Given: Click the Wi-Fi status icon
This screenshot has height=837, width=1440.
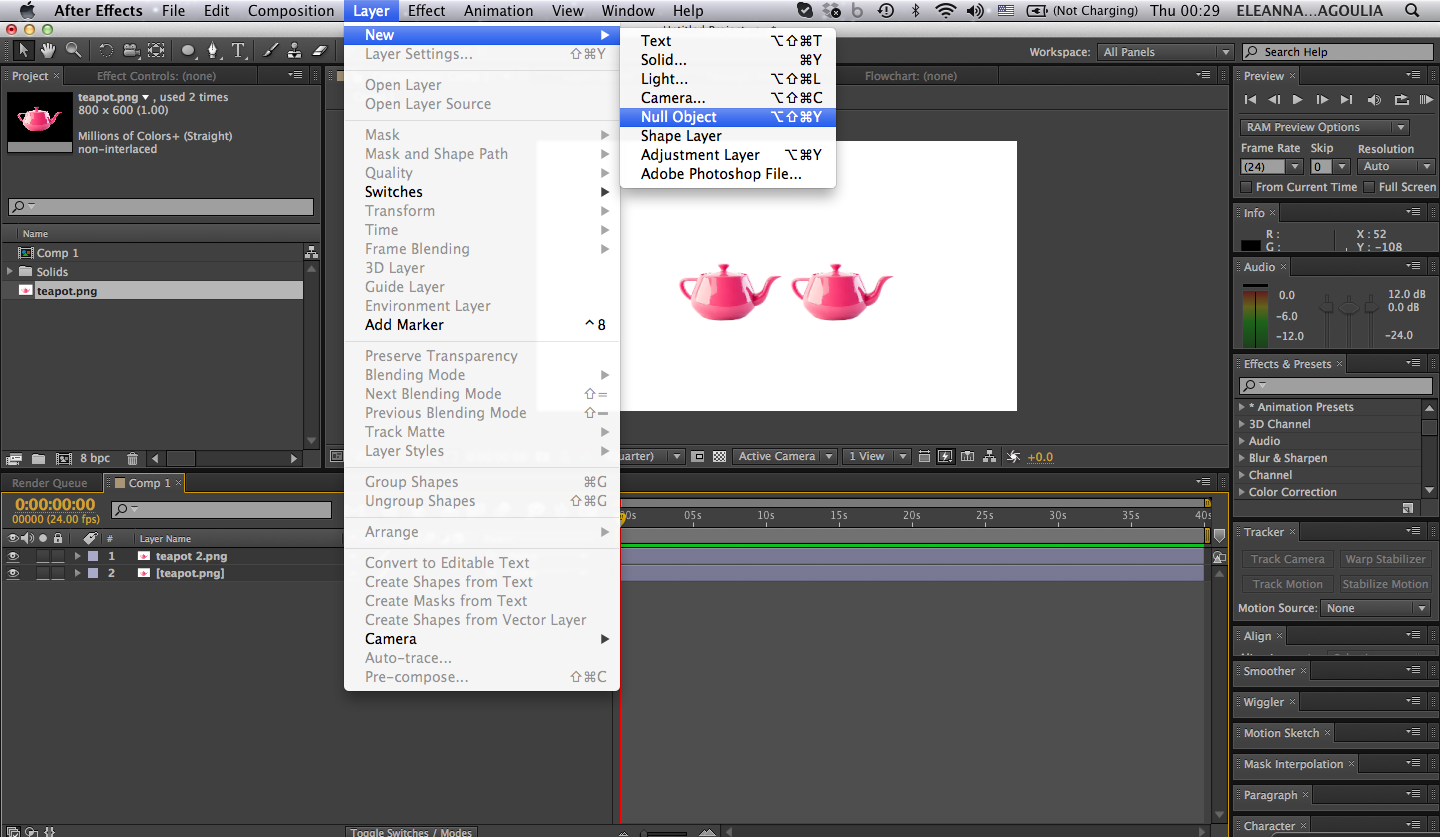Looking at the screenshot, I should click(x=945, y=11).
